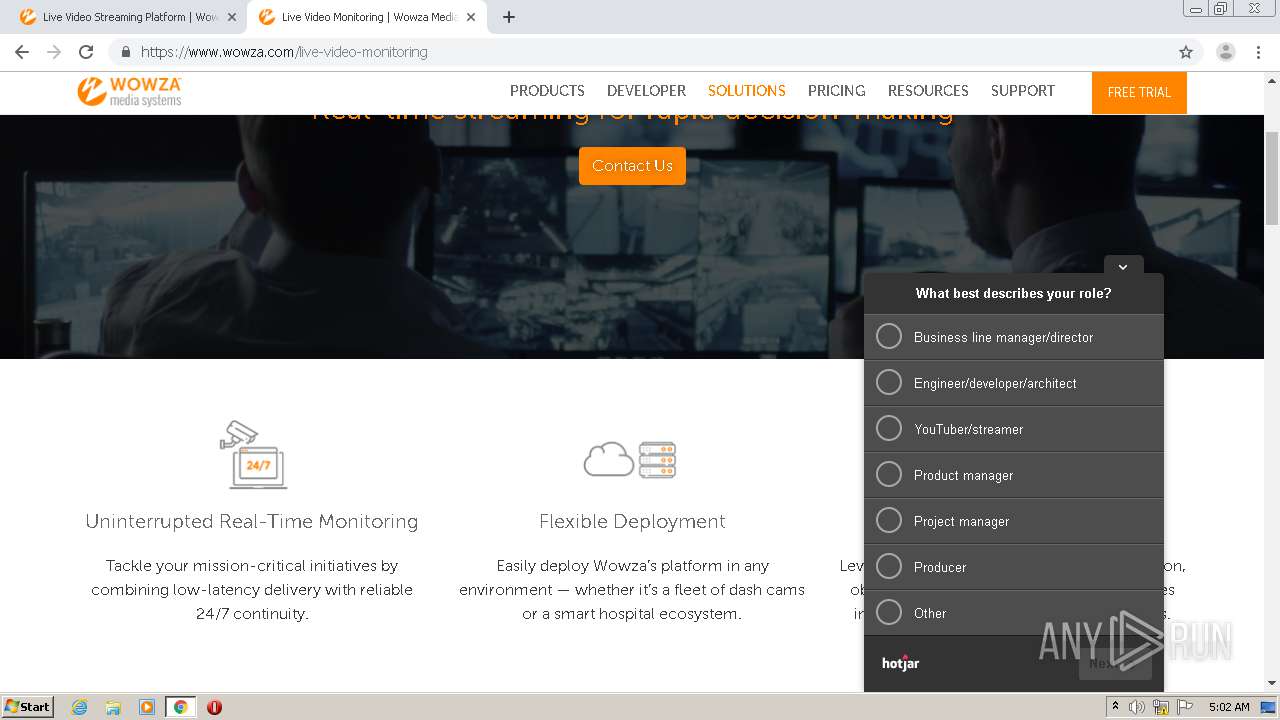Click the taskbar clock showing 5:02 AM
This screenshot has height=720, width=1280.
pyautogui.click(x=1229, y=707)
